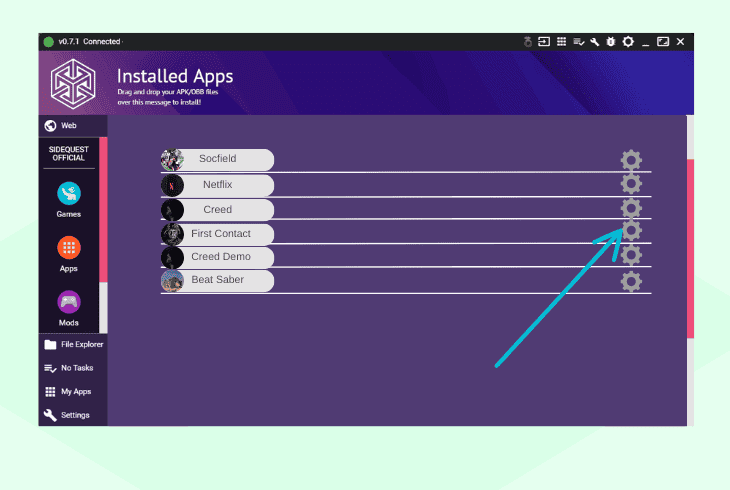Click the fullscreen window icon in title bar

663,41
